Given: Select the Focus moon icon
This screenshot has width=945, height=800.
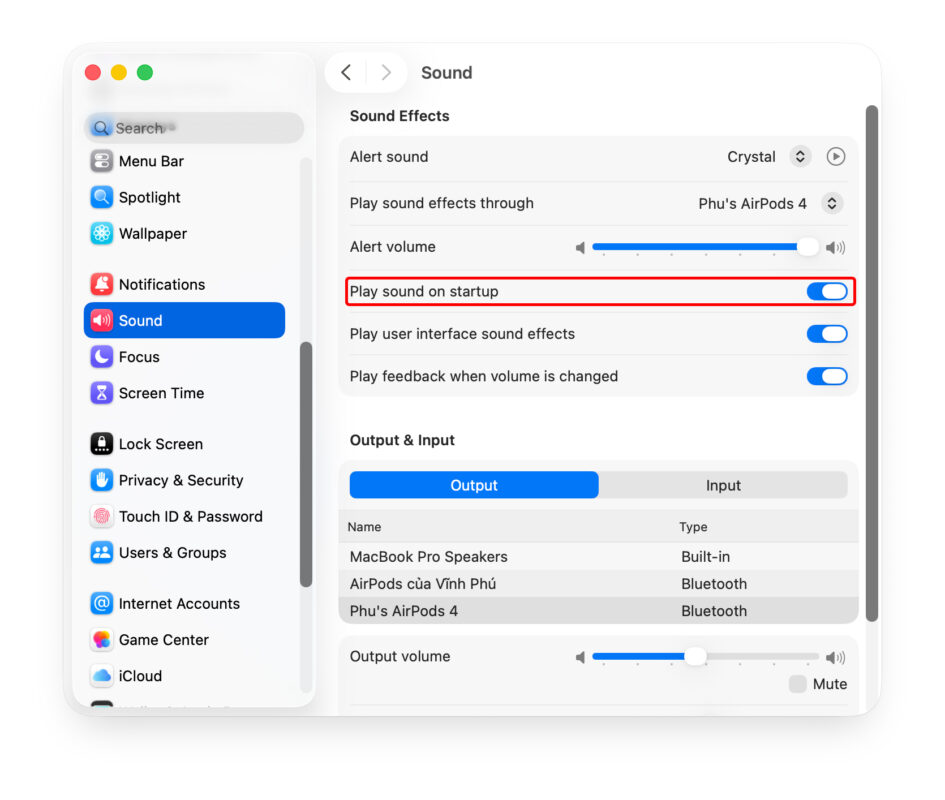Looking at the screenshot, I should point(101,357).
